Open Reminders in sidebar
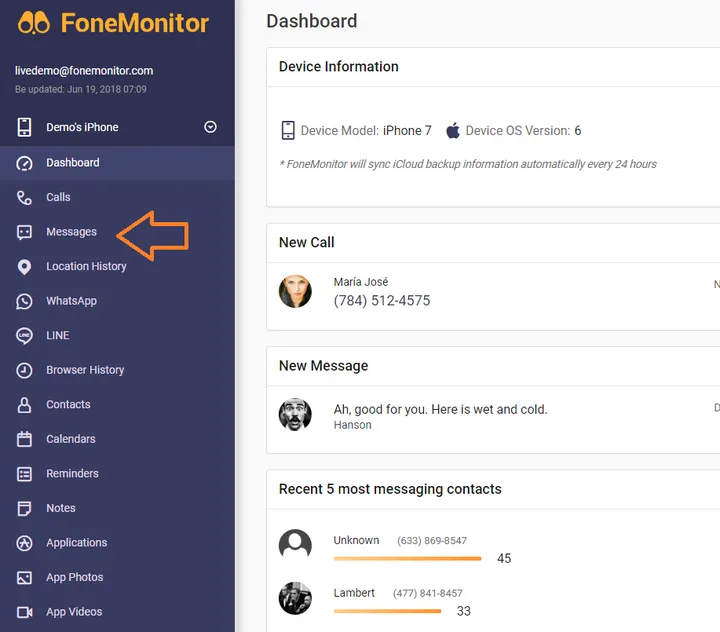720x632 pixels. coord(117,474)
